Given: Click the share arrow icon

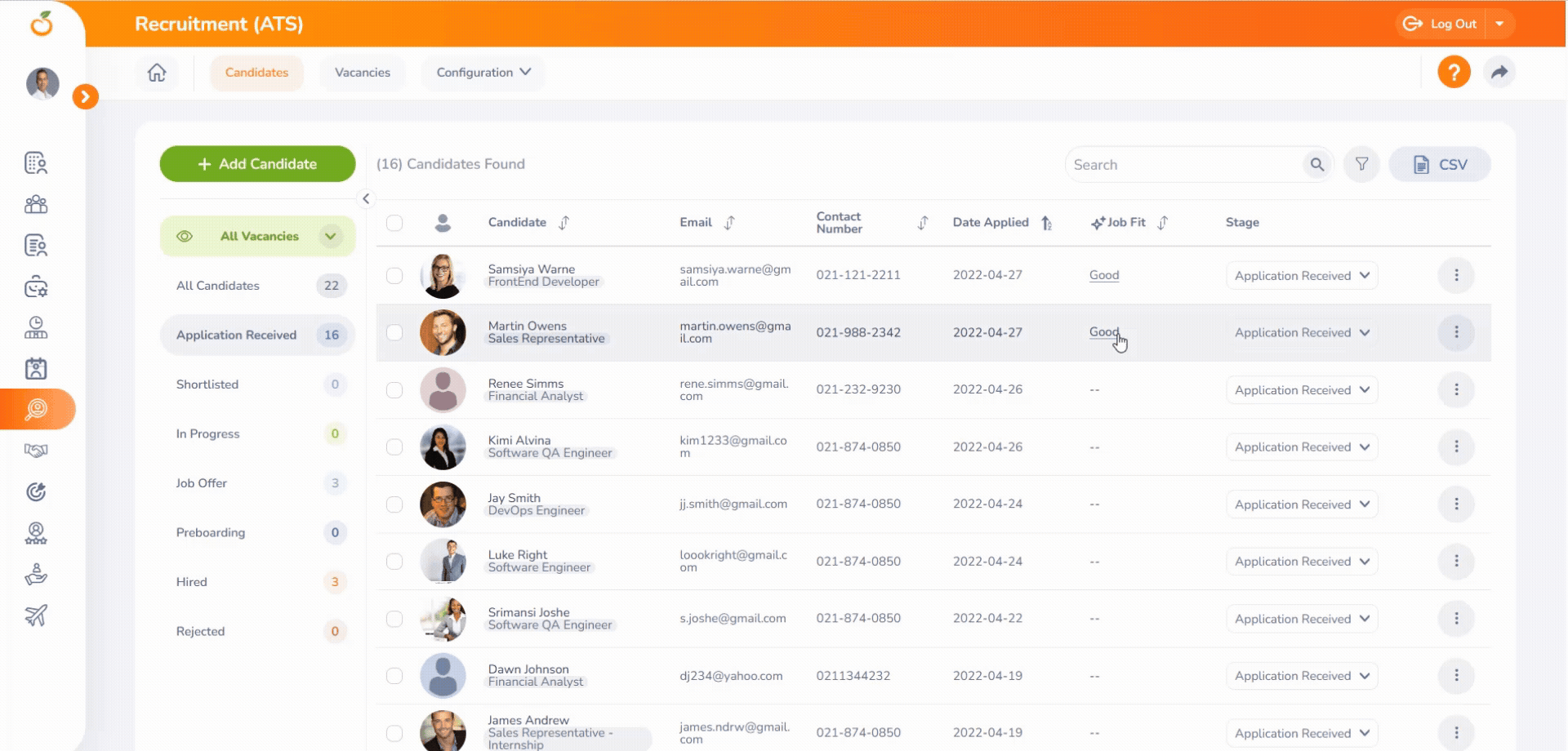Looking at the screenshot, I should coord(1499,73).
